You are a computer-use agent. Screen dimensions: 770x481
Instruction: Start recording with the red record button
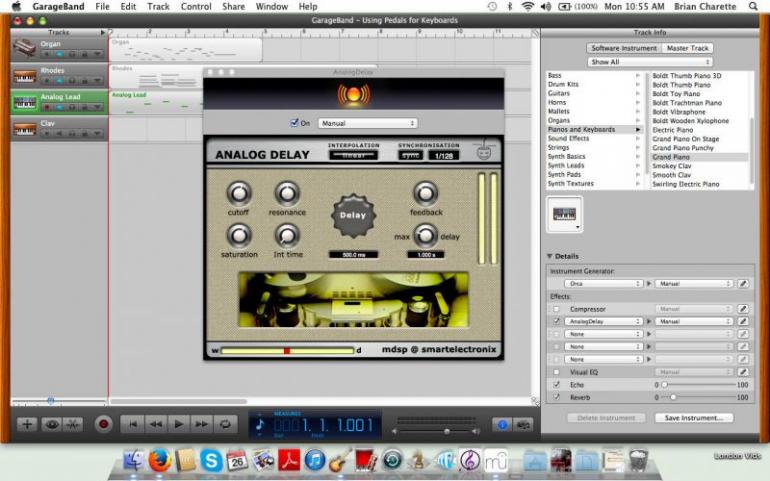coord(103,424)
